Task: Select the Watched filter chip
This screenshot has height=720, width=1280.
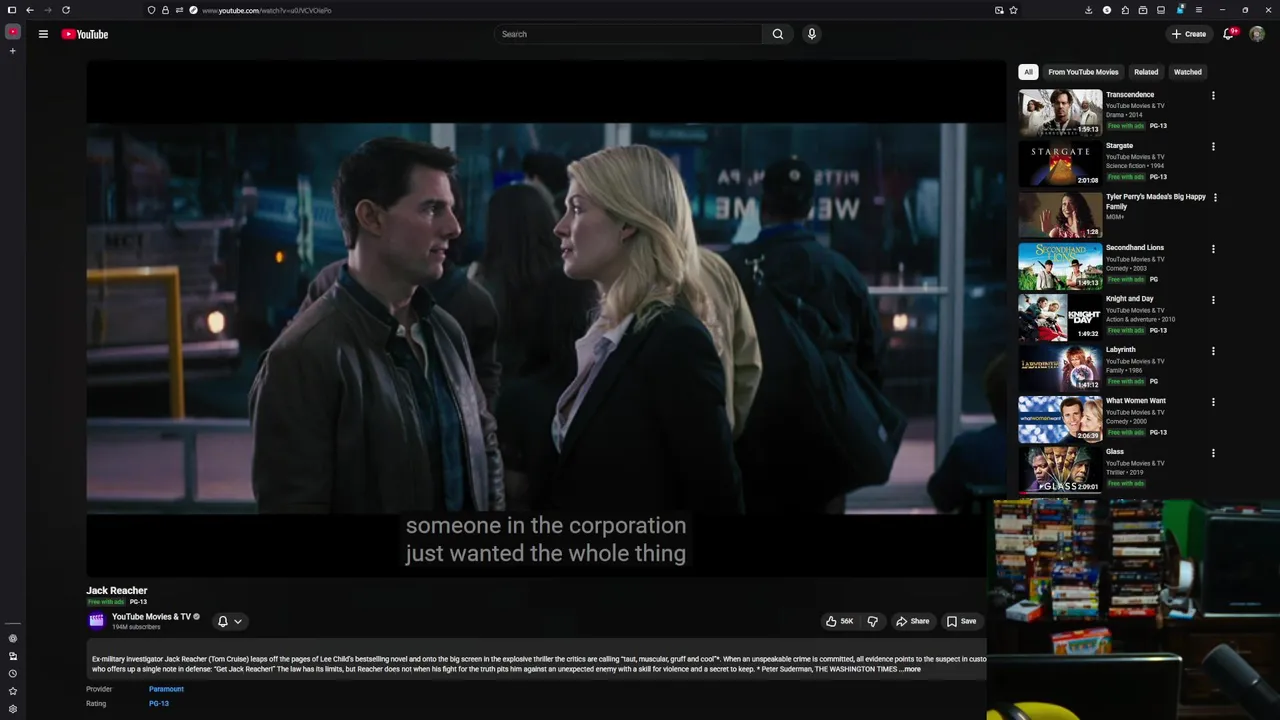Action: pos(1188,72)
